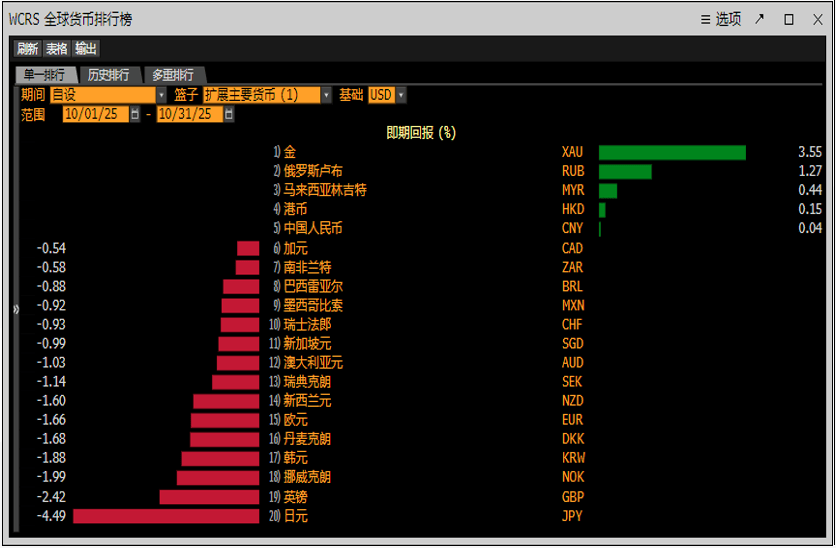Select the 瑞典克朗 row
This screenshot has height=548, width=836.
click(x=421, y=382)
